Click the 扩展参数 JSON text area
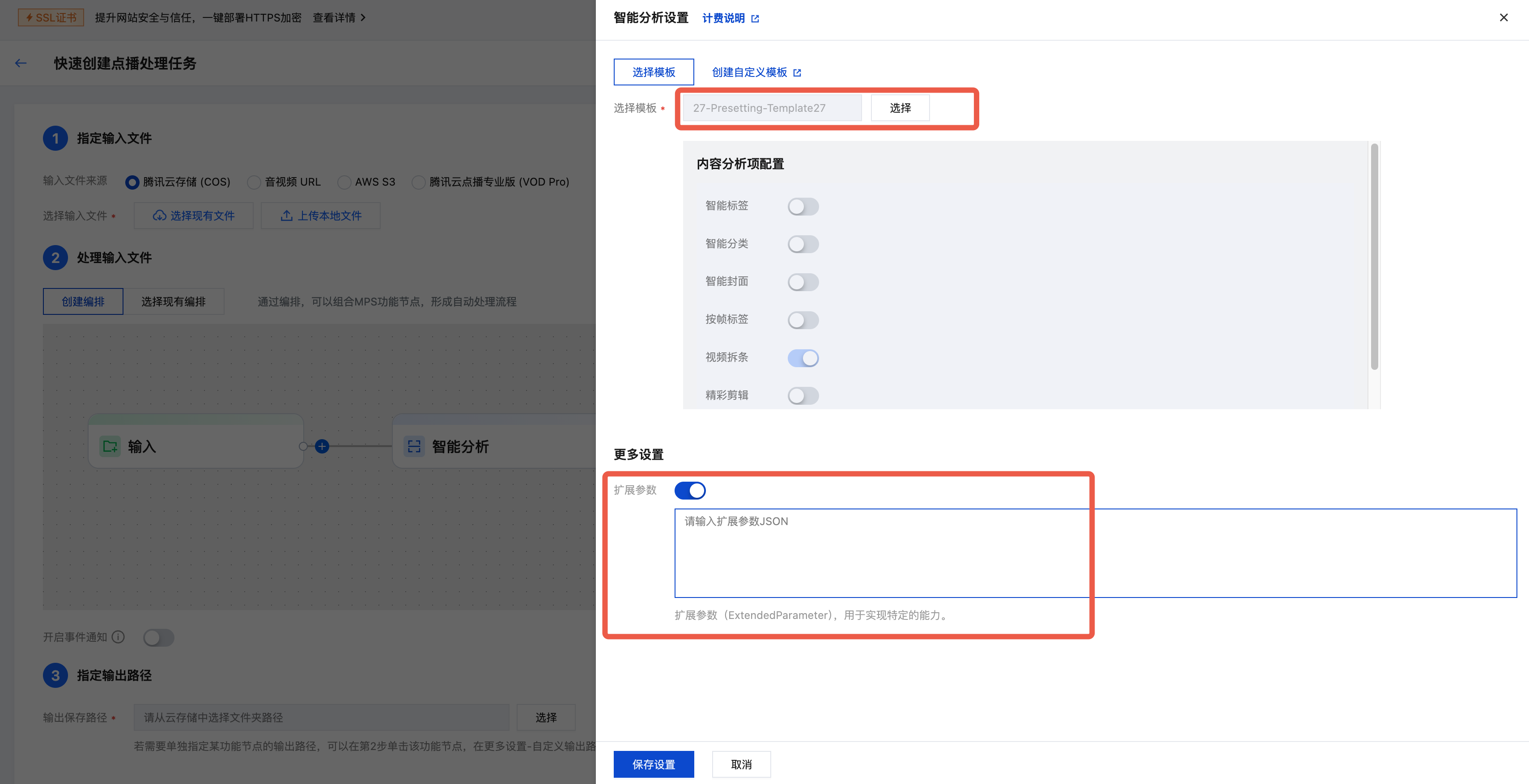Screen dimensions: 1529x784 coord(1095,552)
